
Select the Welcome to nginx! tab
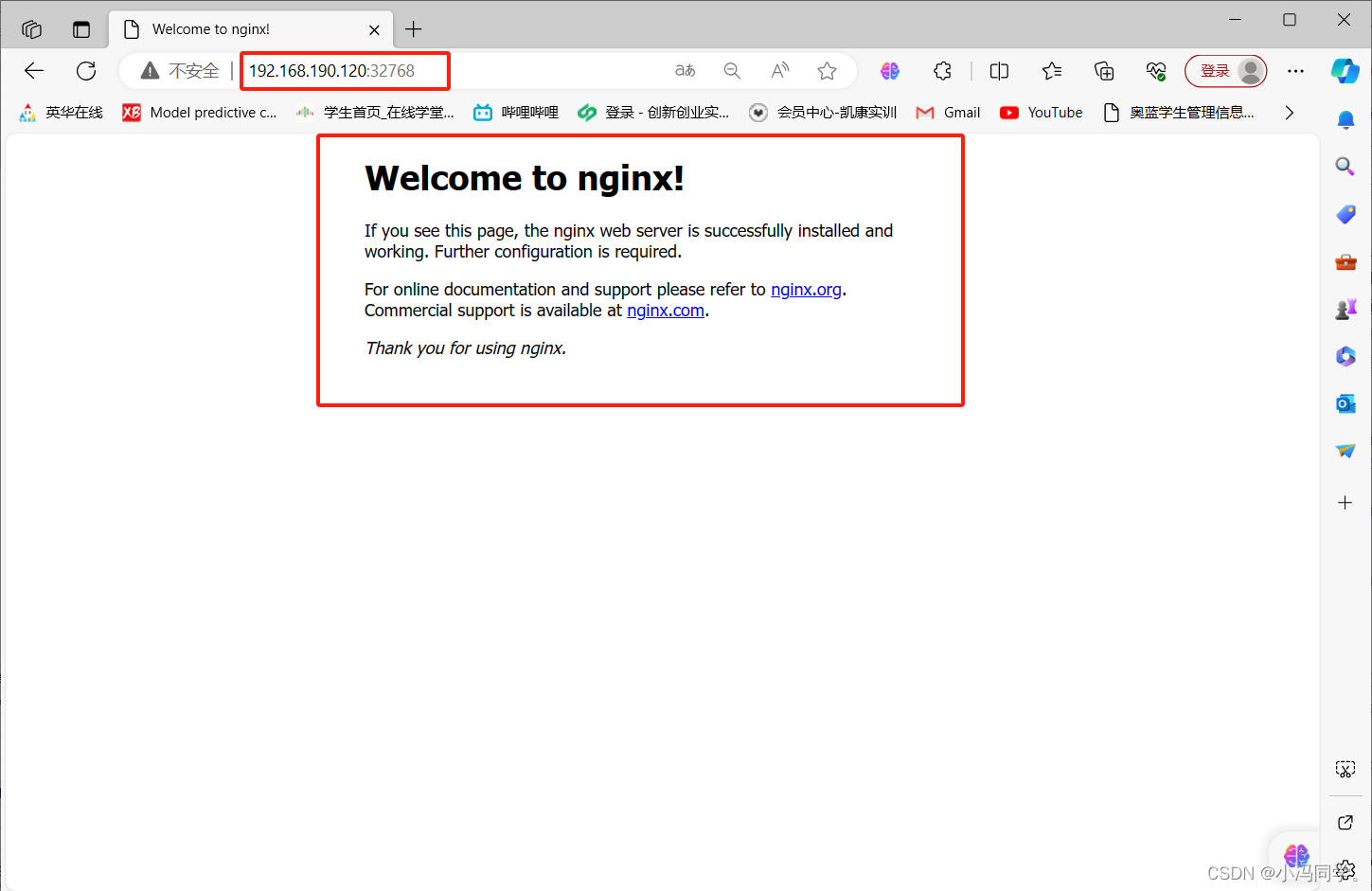(251, 29)
